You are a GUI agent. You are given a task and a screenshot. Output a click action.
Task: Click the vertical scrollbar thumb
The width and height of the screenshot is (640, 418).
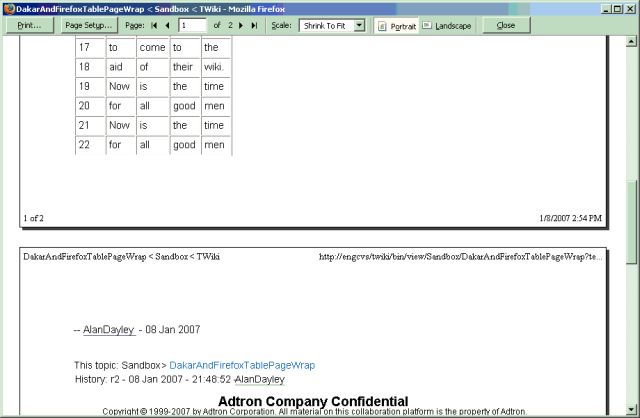pos(631,222)
